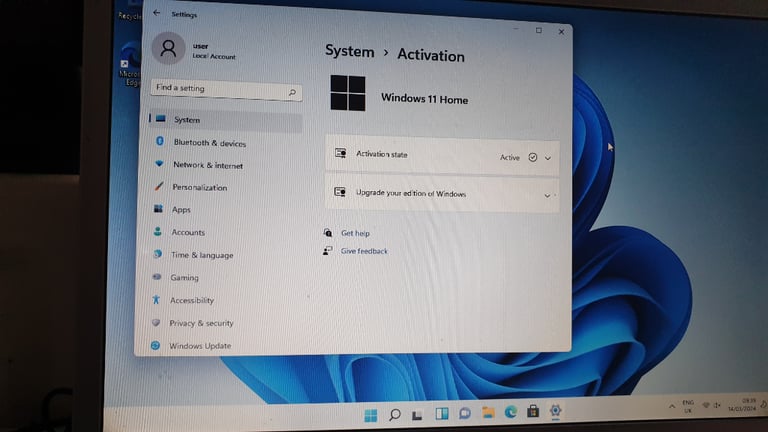The height and width of the screenshot is (432, 768).
Task: Click the Windows 11 Home text
Action: click(x=424, y=99)
